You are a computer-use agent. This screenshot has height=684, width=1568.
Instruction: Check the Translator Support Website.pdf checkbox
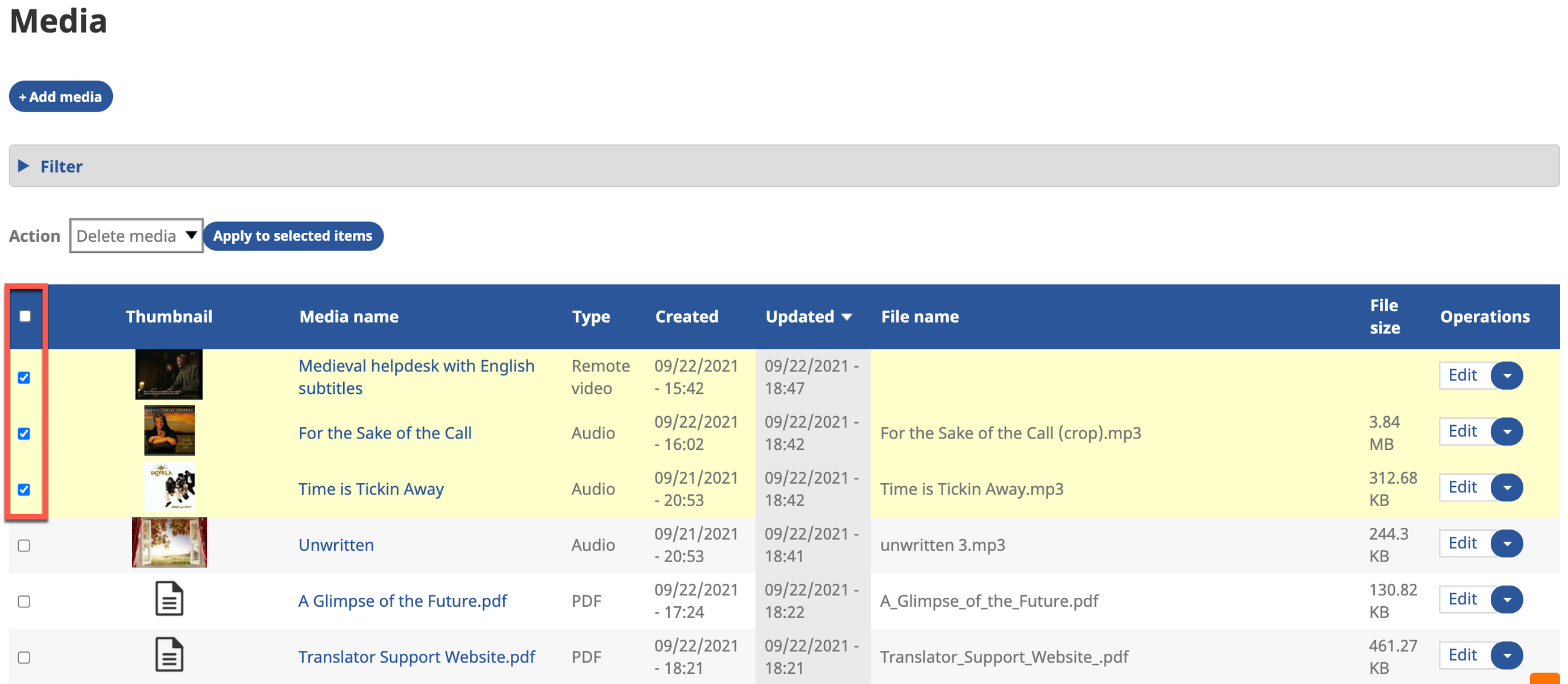tap(24, 657)
